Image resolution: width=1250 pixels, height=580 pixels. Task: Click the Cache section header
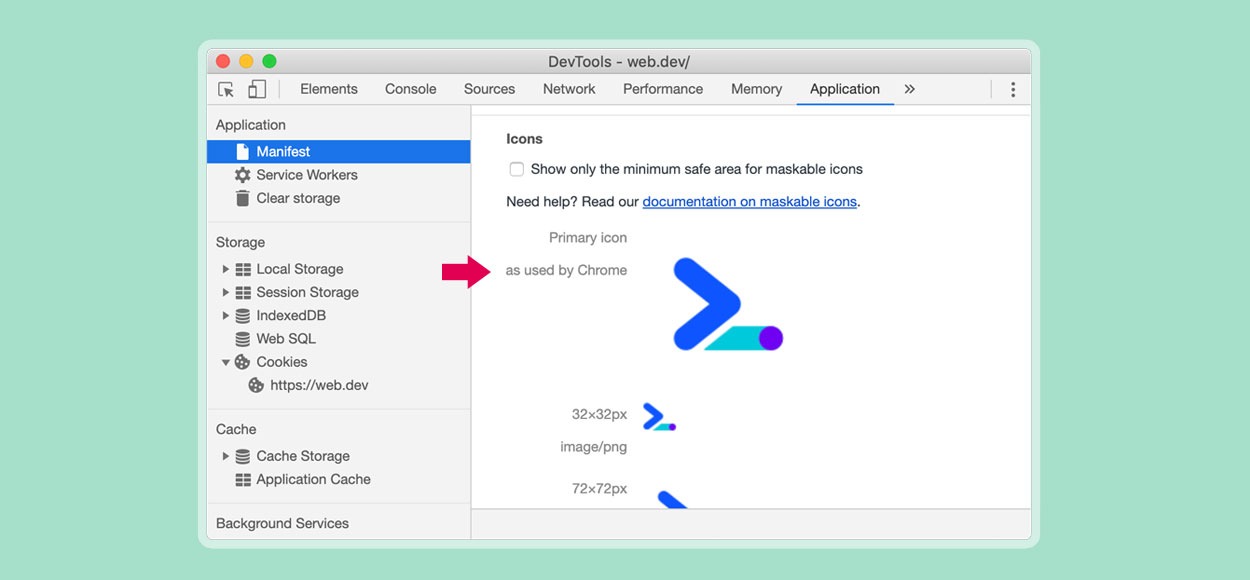pos(236,429)
